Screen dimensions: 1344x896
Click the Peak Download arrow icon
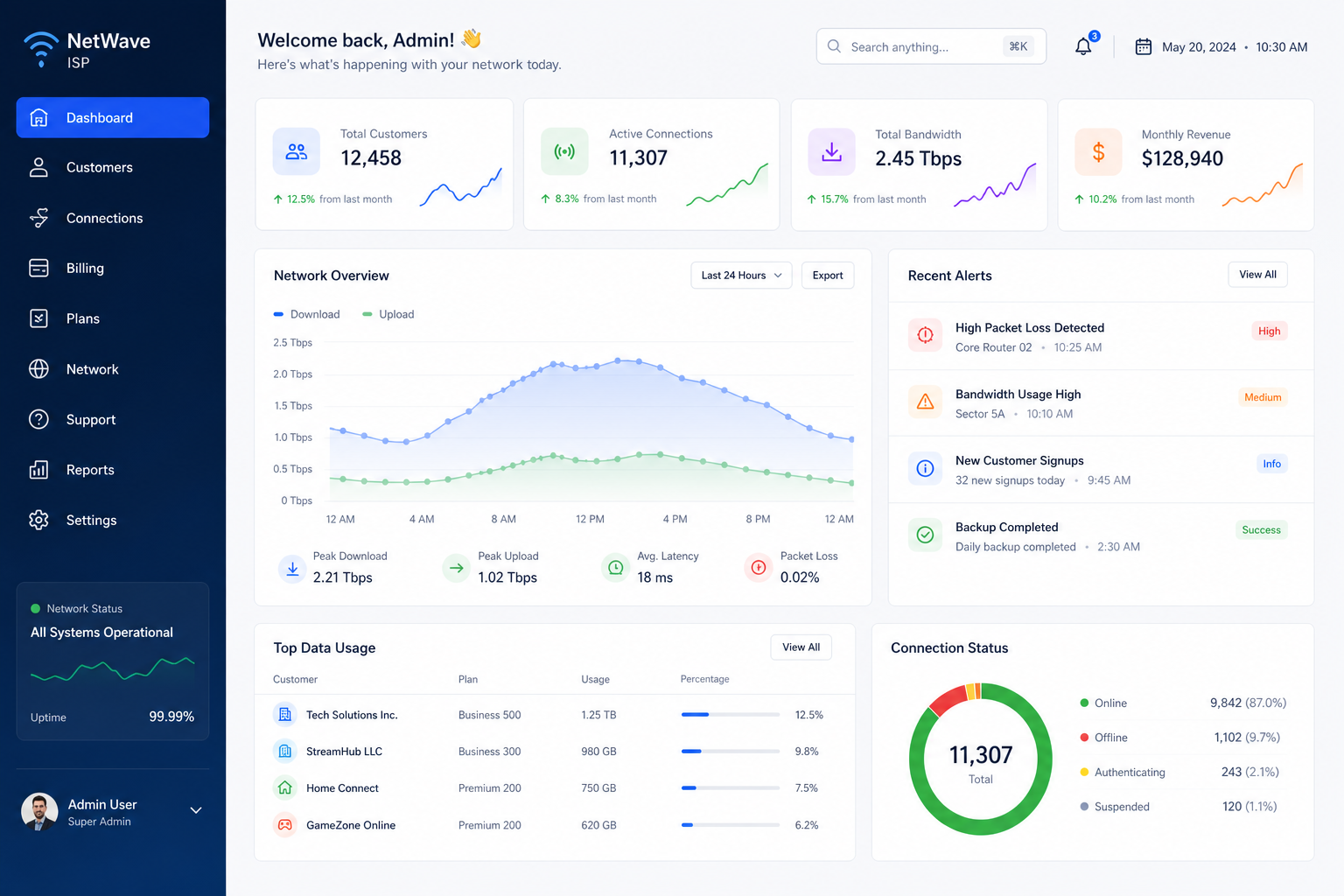(x=292, y=568)
